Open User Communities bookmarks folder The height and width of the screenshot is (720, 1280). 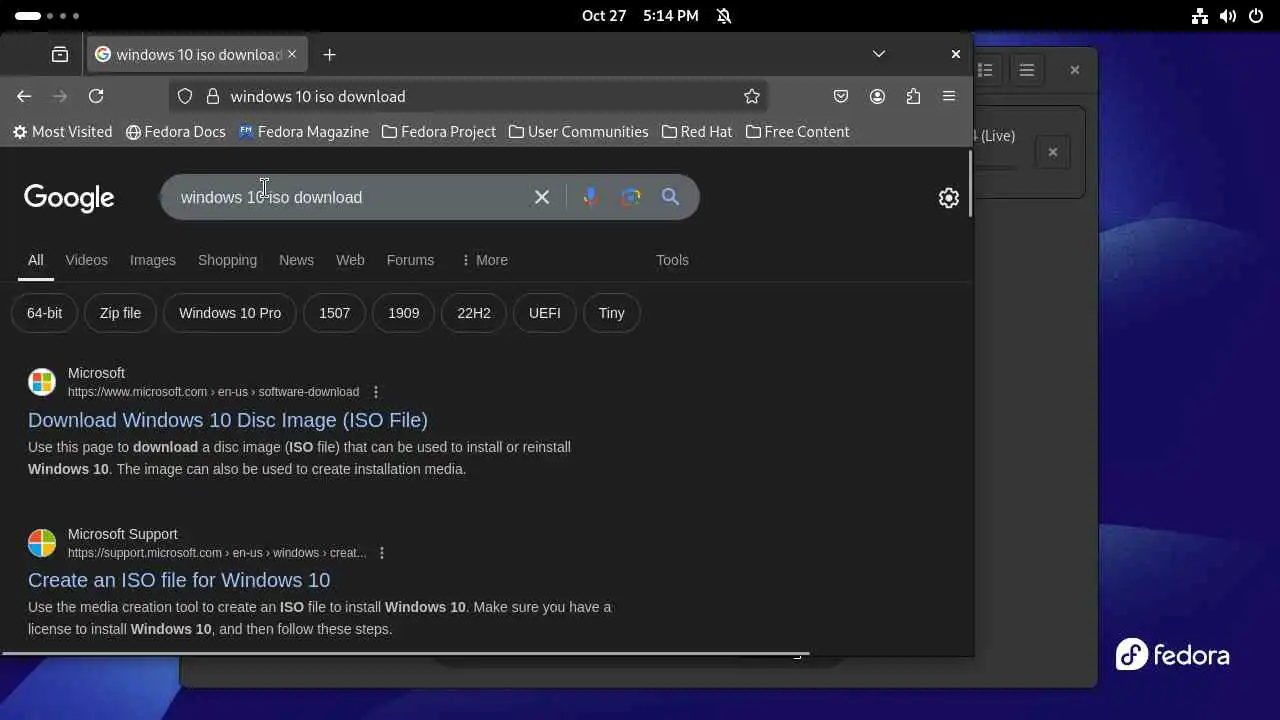tap(578, 132)
